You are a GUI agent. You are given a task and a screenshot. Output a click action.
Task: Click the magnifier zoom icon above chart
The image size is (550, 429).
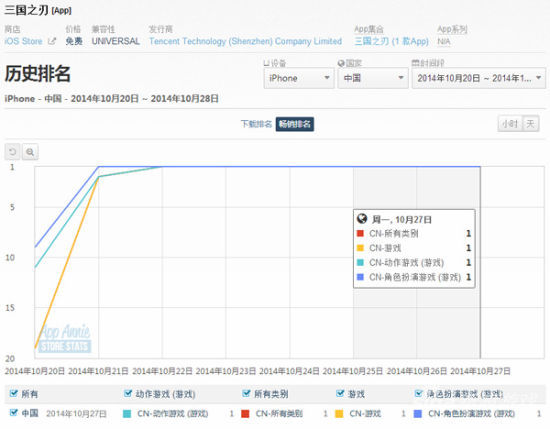coord(30,152)
